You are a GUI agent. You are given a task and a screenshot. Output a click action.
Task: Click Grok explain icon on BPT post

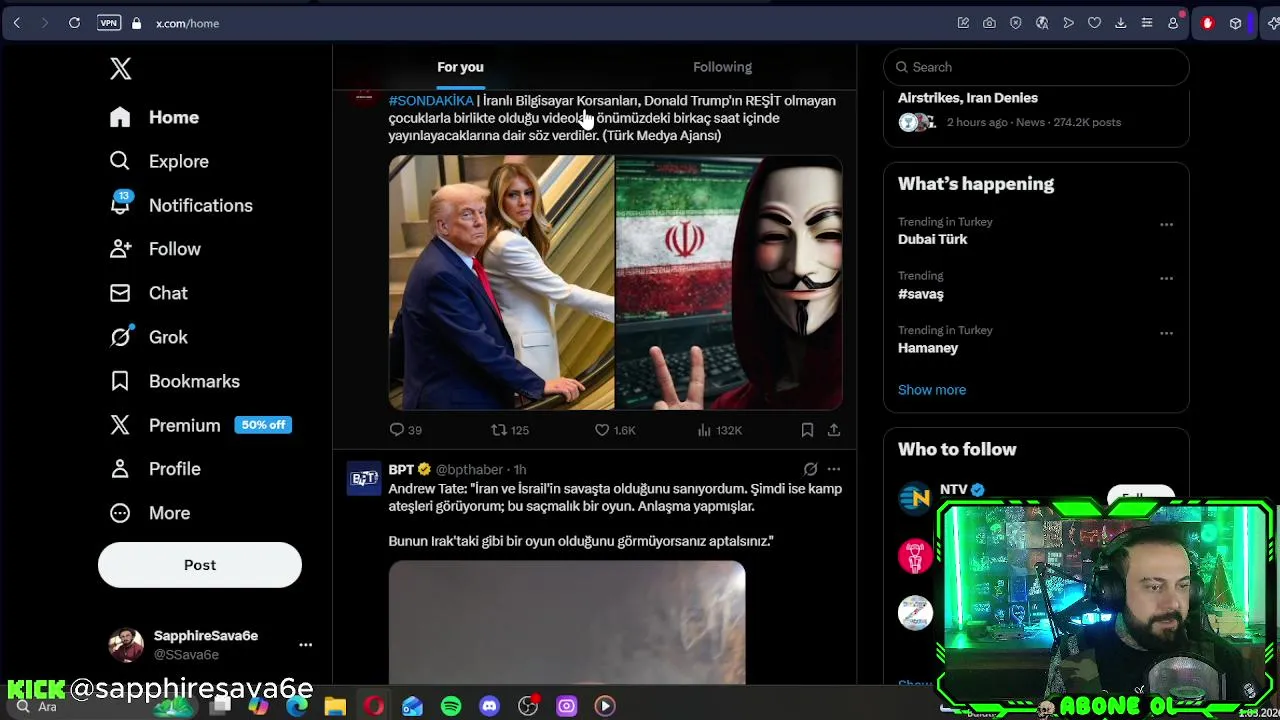click(810, 469)
